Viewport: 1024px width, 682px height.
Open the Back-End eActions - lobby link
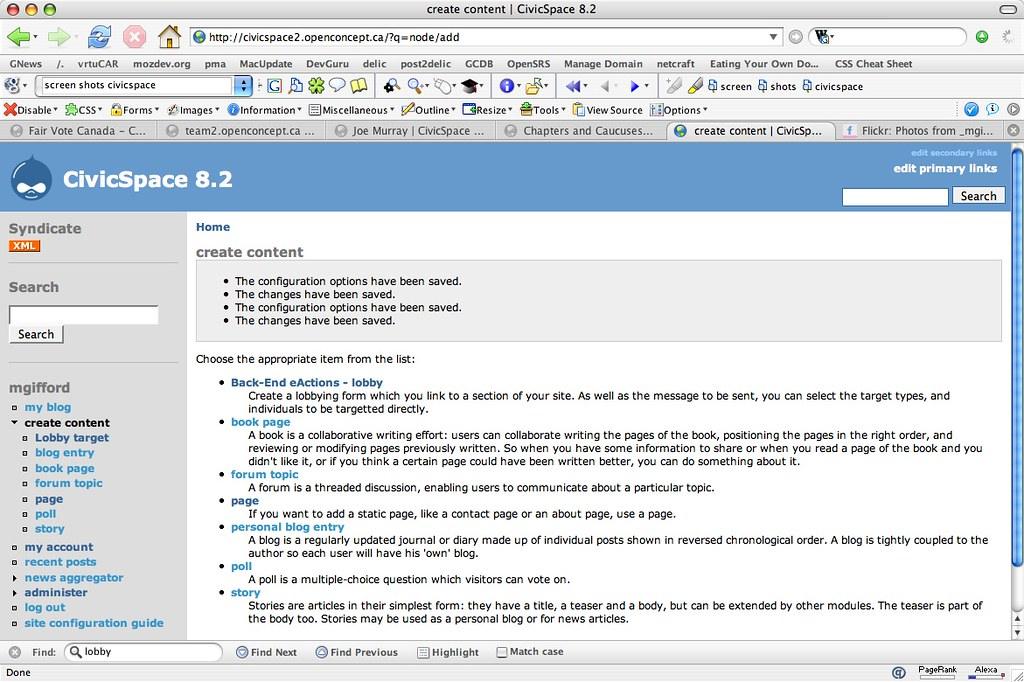tap(306, 382)
